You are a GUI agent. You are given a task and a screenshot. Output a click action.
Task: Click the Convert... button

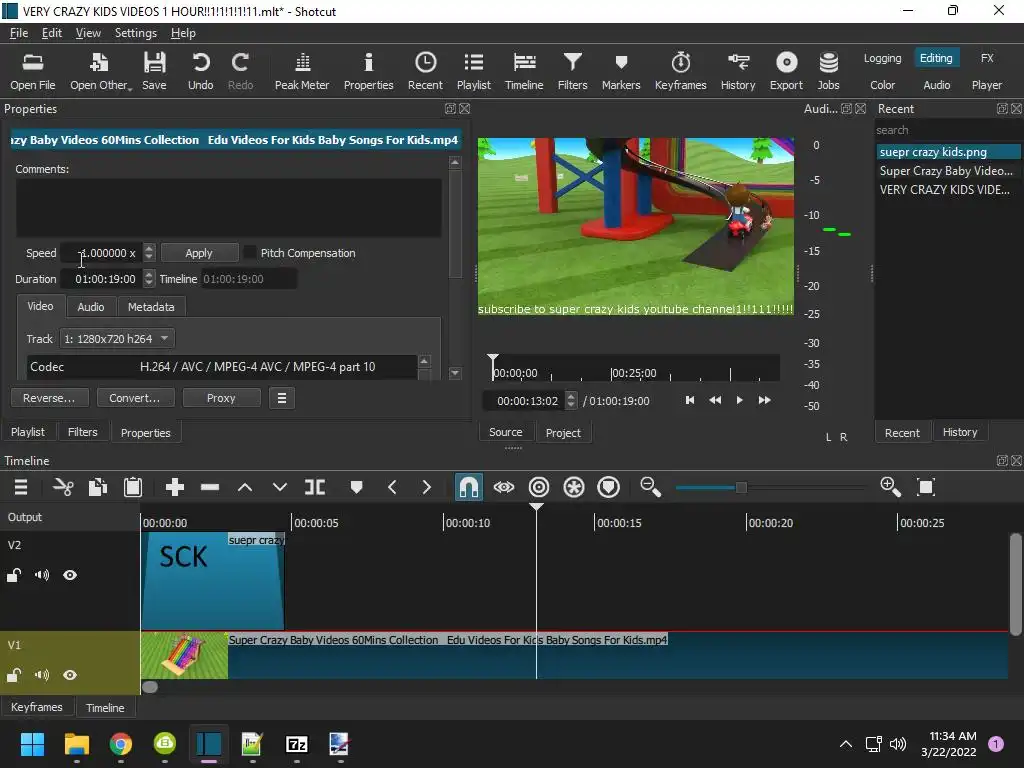pos(135,398)
